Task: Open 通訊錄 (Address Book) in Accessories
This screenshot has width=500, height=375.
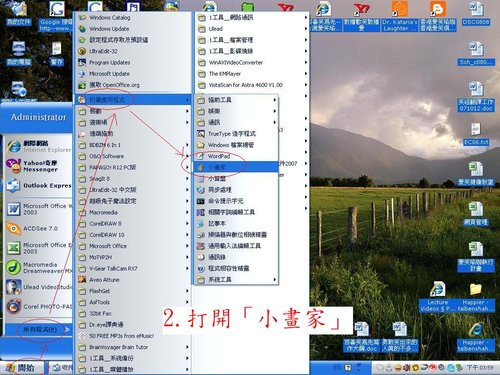Action: pos(236,257)
